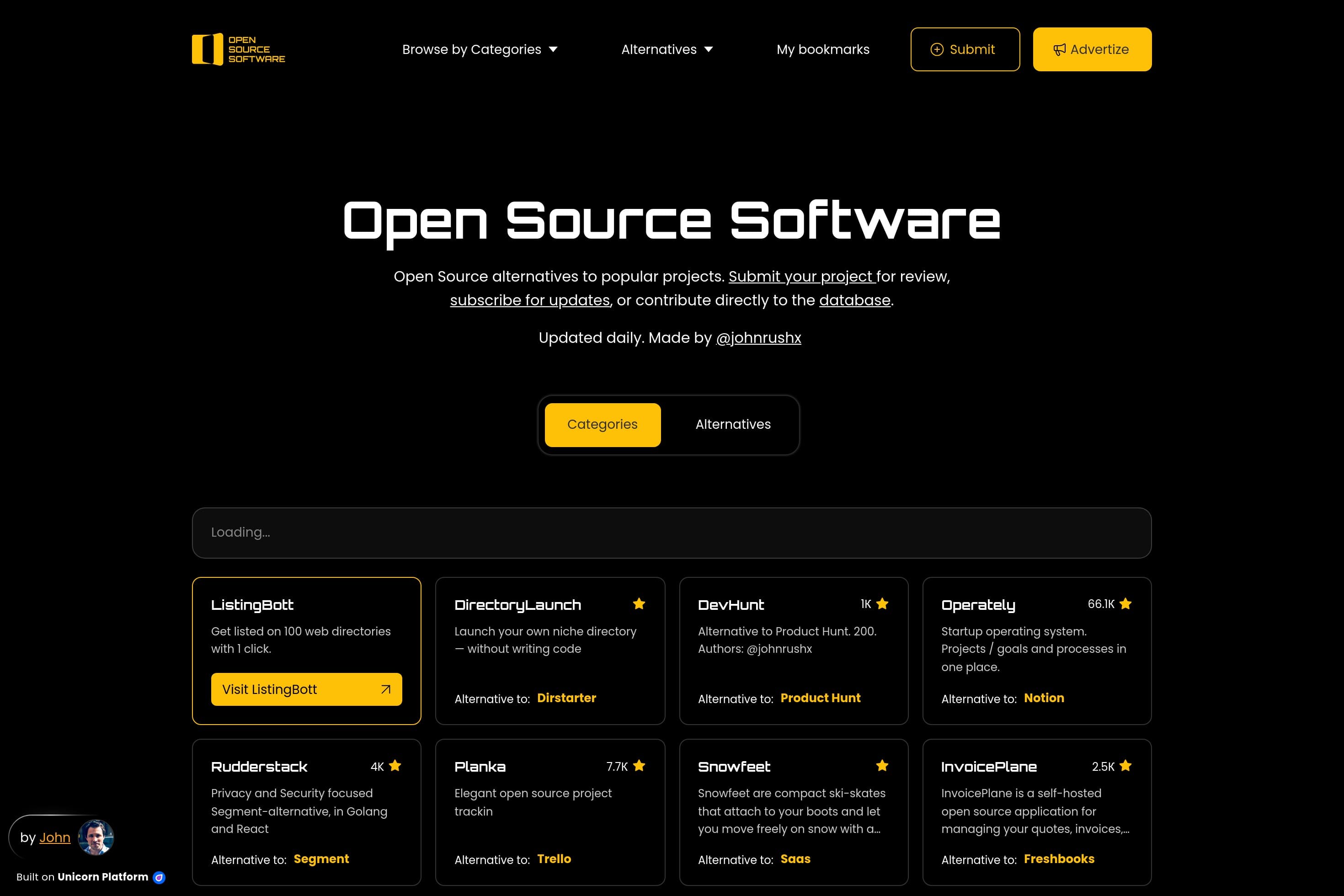Open the Open Source Software logo home link
The image size is (1344, 896).
pyautogui.click(x=238, y=49)
